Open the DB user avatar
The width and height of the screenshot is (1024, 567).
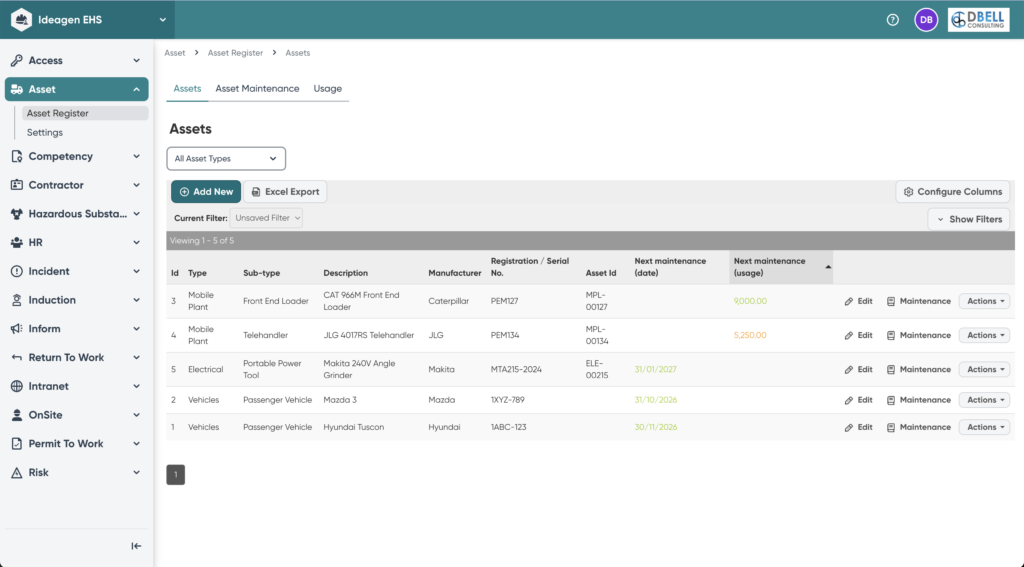click(926, 20)
